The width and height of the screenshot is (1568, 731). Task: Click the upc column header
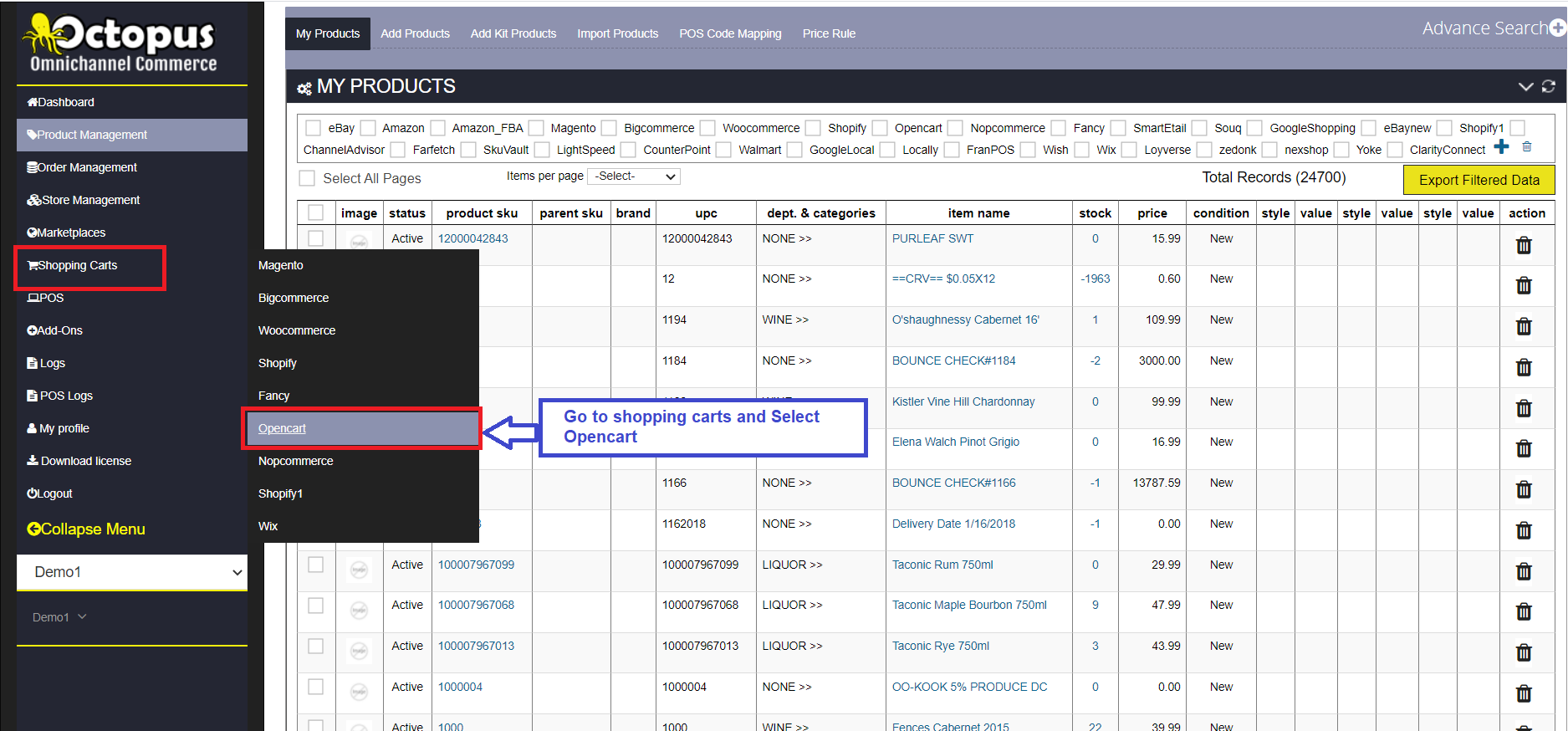click(x=706, y=213)
